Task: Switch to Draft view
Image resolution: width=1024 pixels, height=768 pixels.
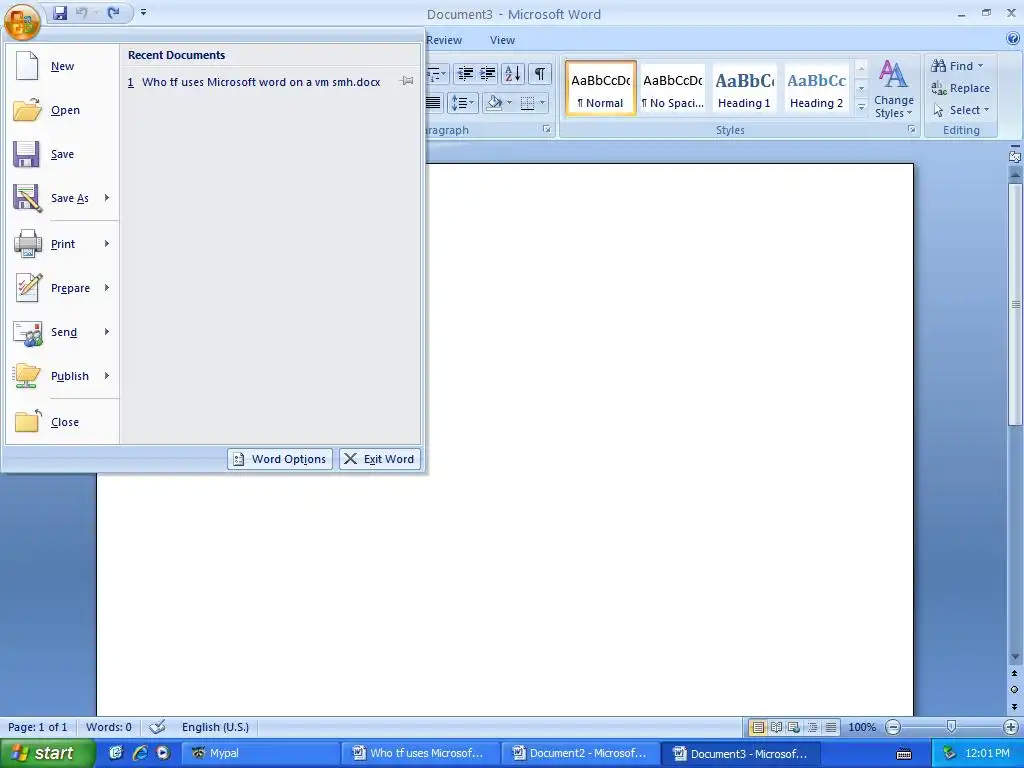Action: (831, 727)
